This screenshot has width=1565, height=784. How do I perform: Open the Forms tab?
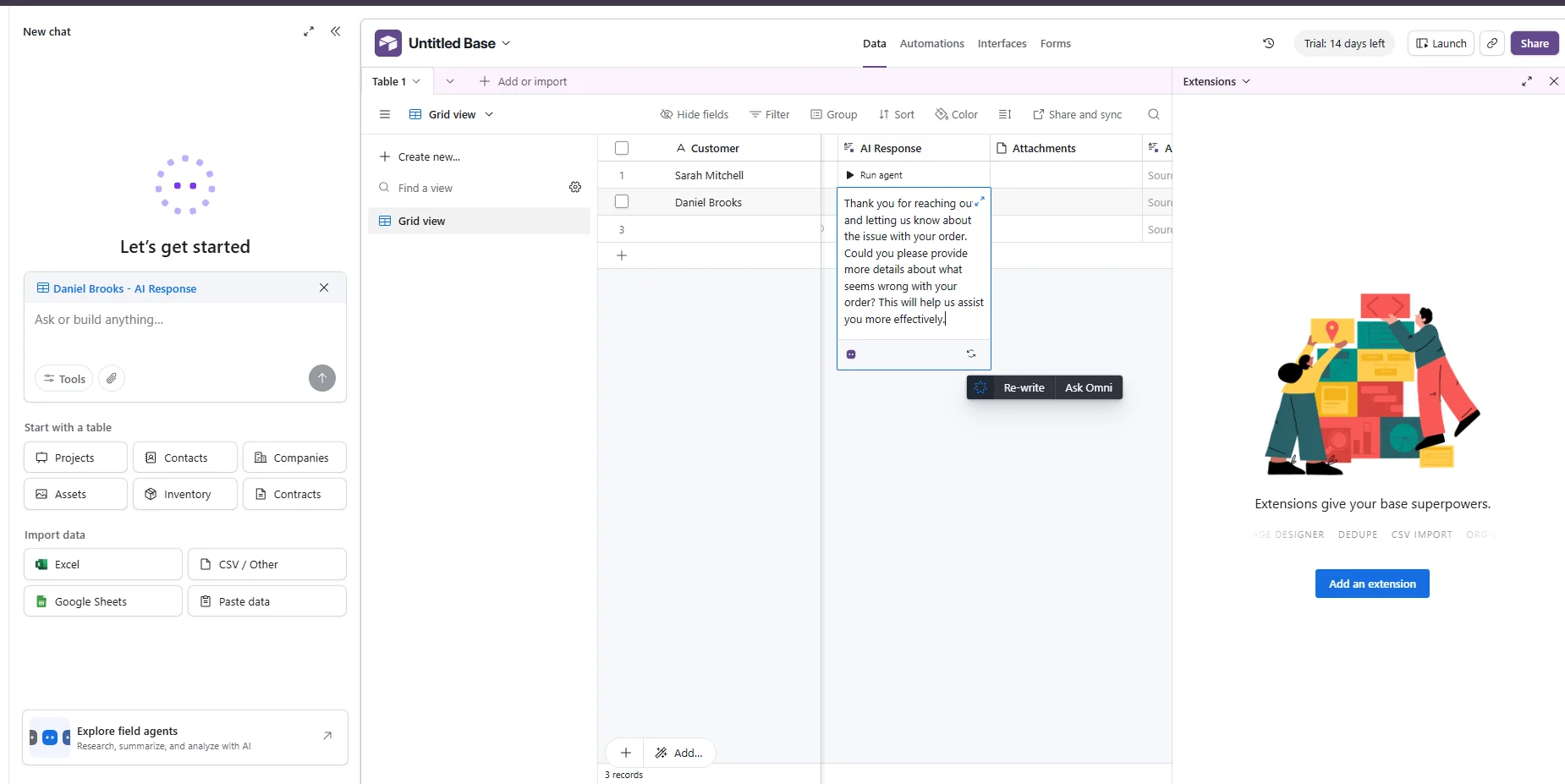[x=1055, y=43]
